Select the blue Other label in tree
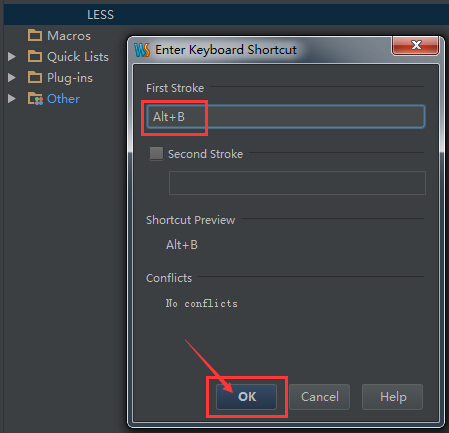The width and height of the screenshot is (449, 433). (x=63, y=99)
